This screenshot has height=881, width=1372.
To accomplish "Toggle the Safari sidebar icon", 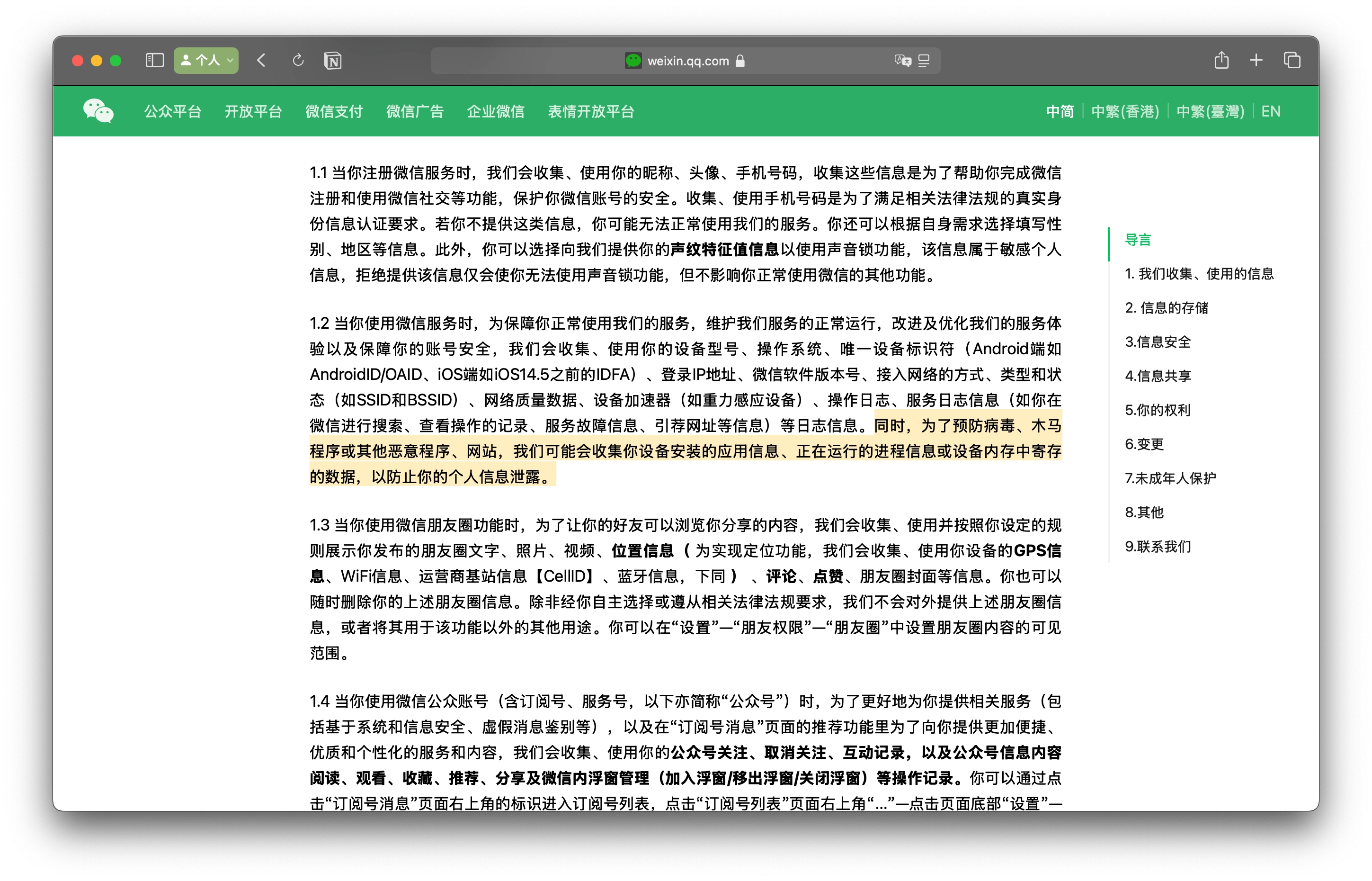I will click(x=154, y=60).
